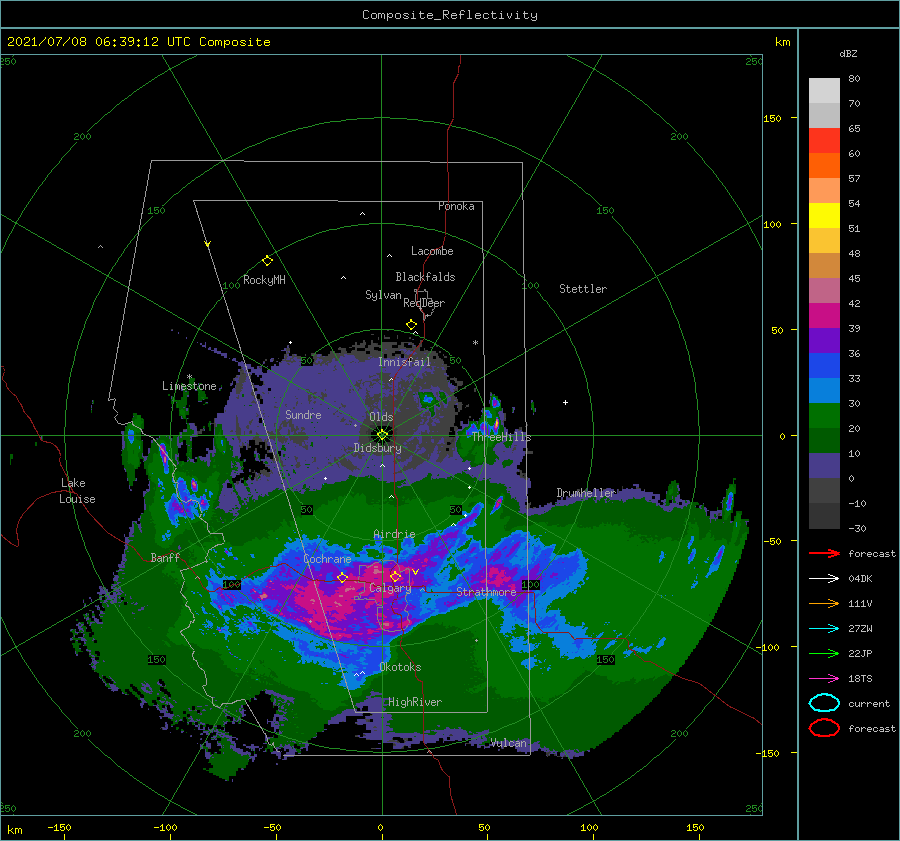900x841 pixels.
Task: Click the yellow diamond marker under Cochrane
Action: point(342,577)
